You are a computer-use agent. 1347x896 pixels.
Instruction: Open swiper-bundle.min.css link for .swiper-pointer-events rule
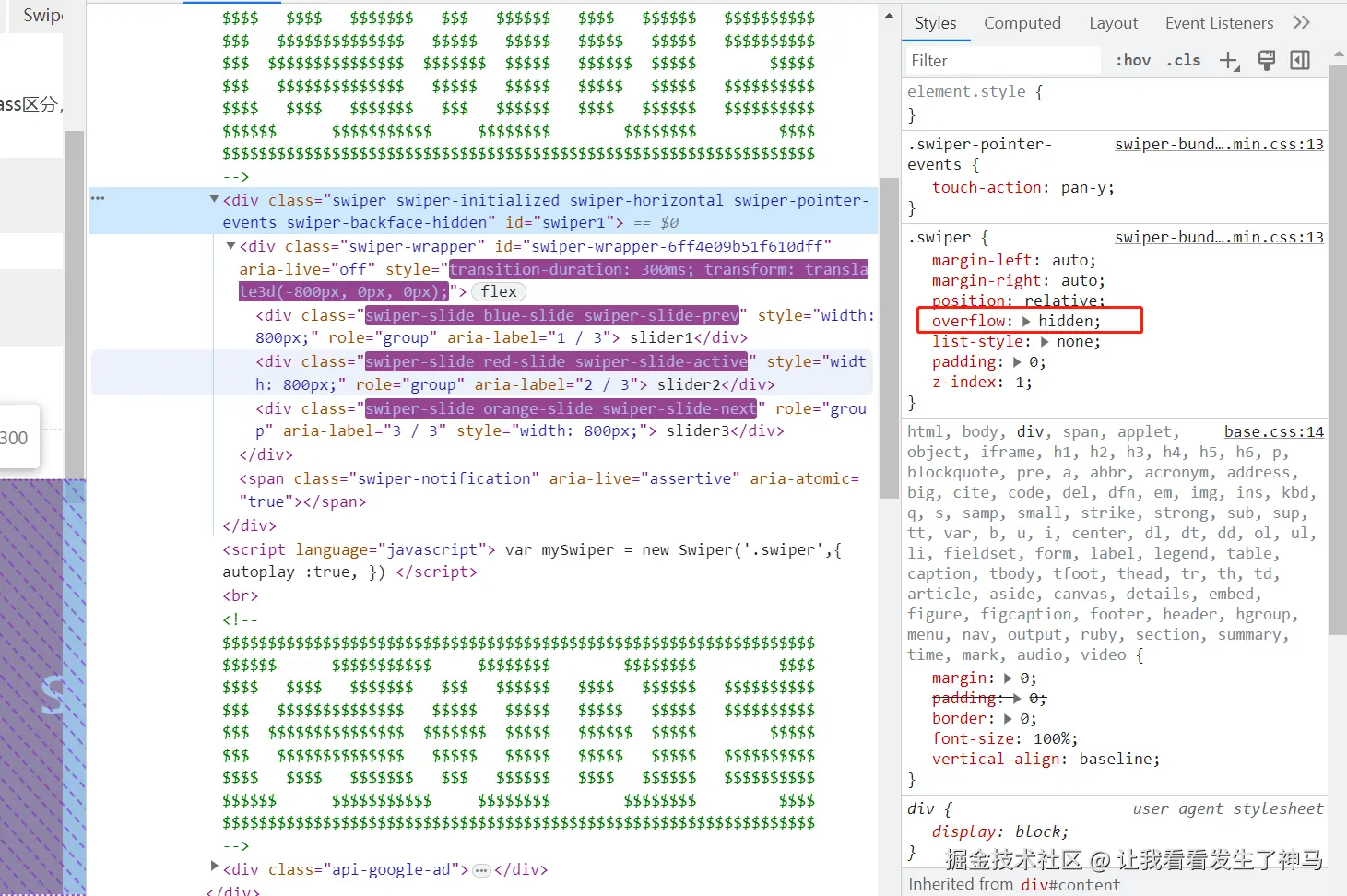1219,145
